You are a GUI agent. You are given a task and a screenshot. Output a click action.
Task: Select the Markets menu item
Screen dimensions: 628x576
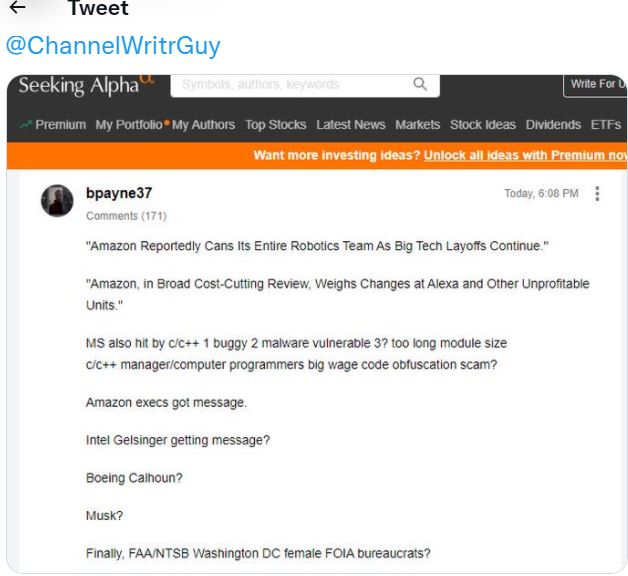click(418, 125)
